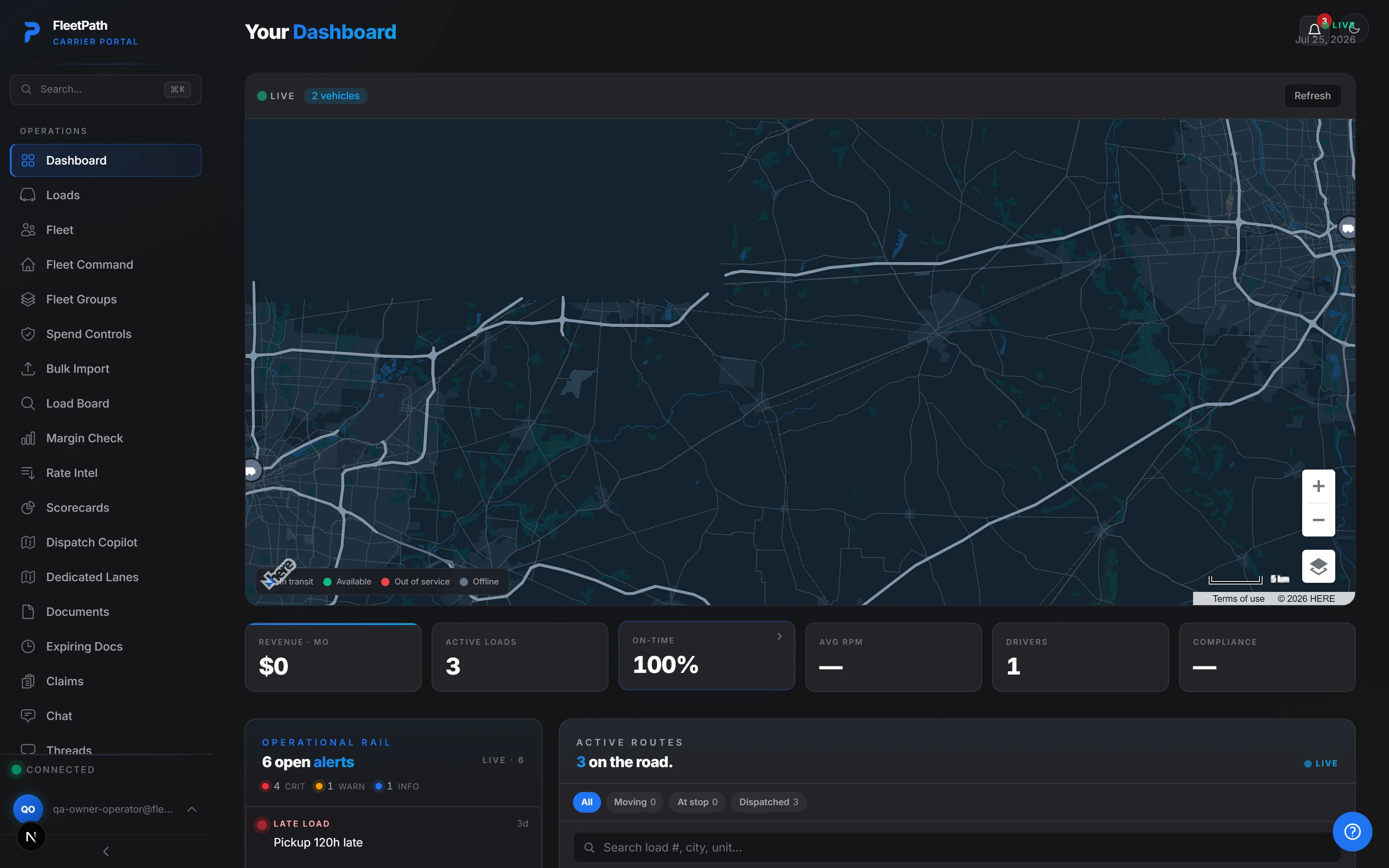This screenshot has width=1389, height=868.
Task: Open Fleet Command
Action: [105, 265]
